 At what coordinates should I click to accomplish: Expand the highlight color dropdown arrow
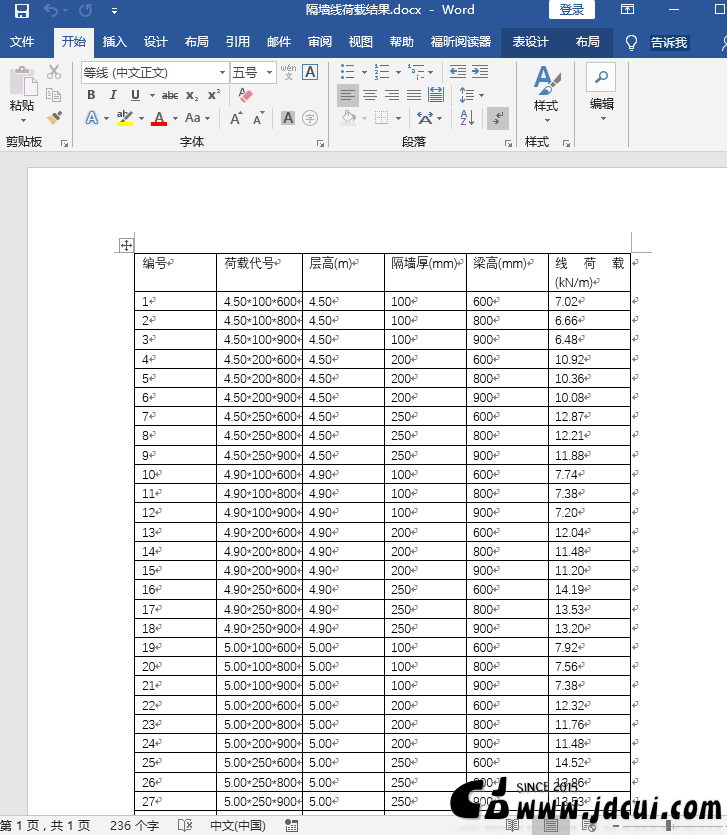tap(142, 118)
